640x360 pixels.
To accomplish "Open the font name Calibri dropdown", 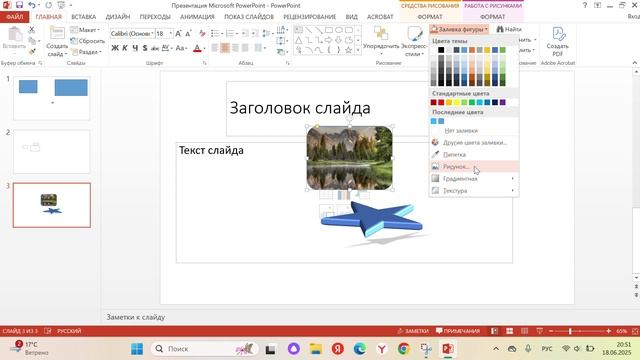I will click(x=153, y=33).
